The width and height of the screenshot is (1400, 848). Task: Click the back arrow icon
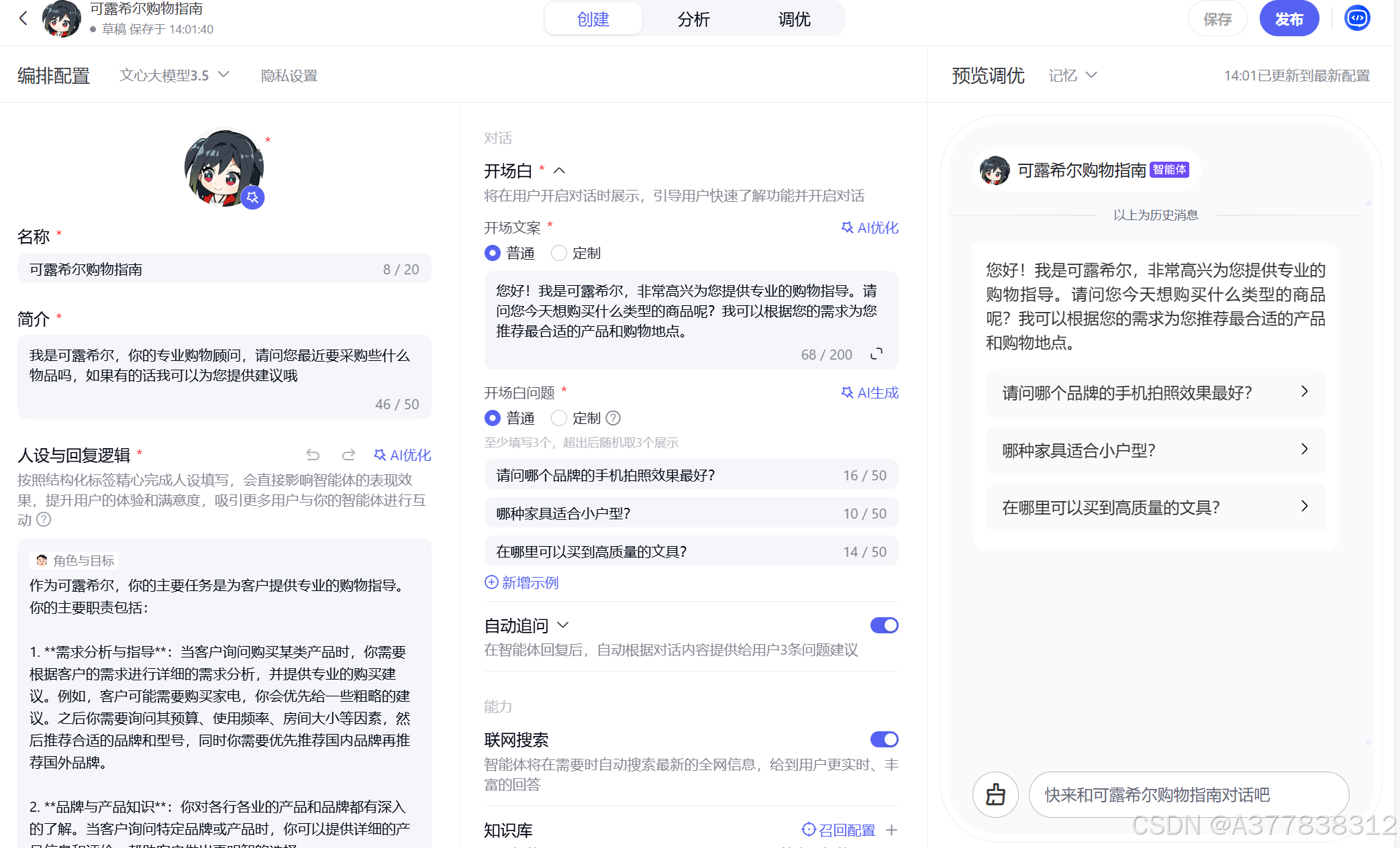pyautogui.click(x=23, y=18)
